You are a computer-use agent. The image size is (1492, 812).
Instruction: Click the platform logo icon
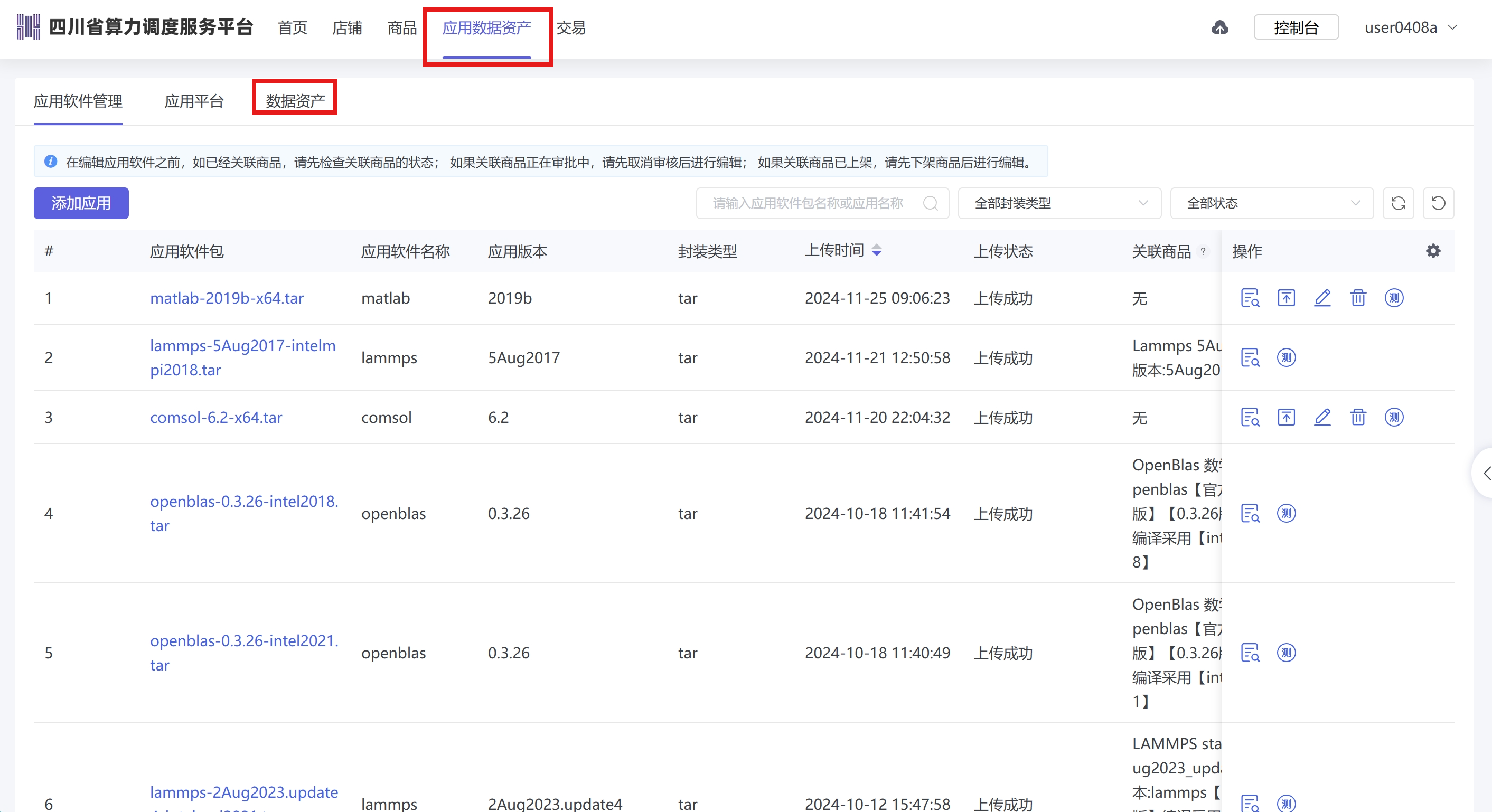click(x=29, y=27)
